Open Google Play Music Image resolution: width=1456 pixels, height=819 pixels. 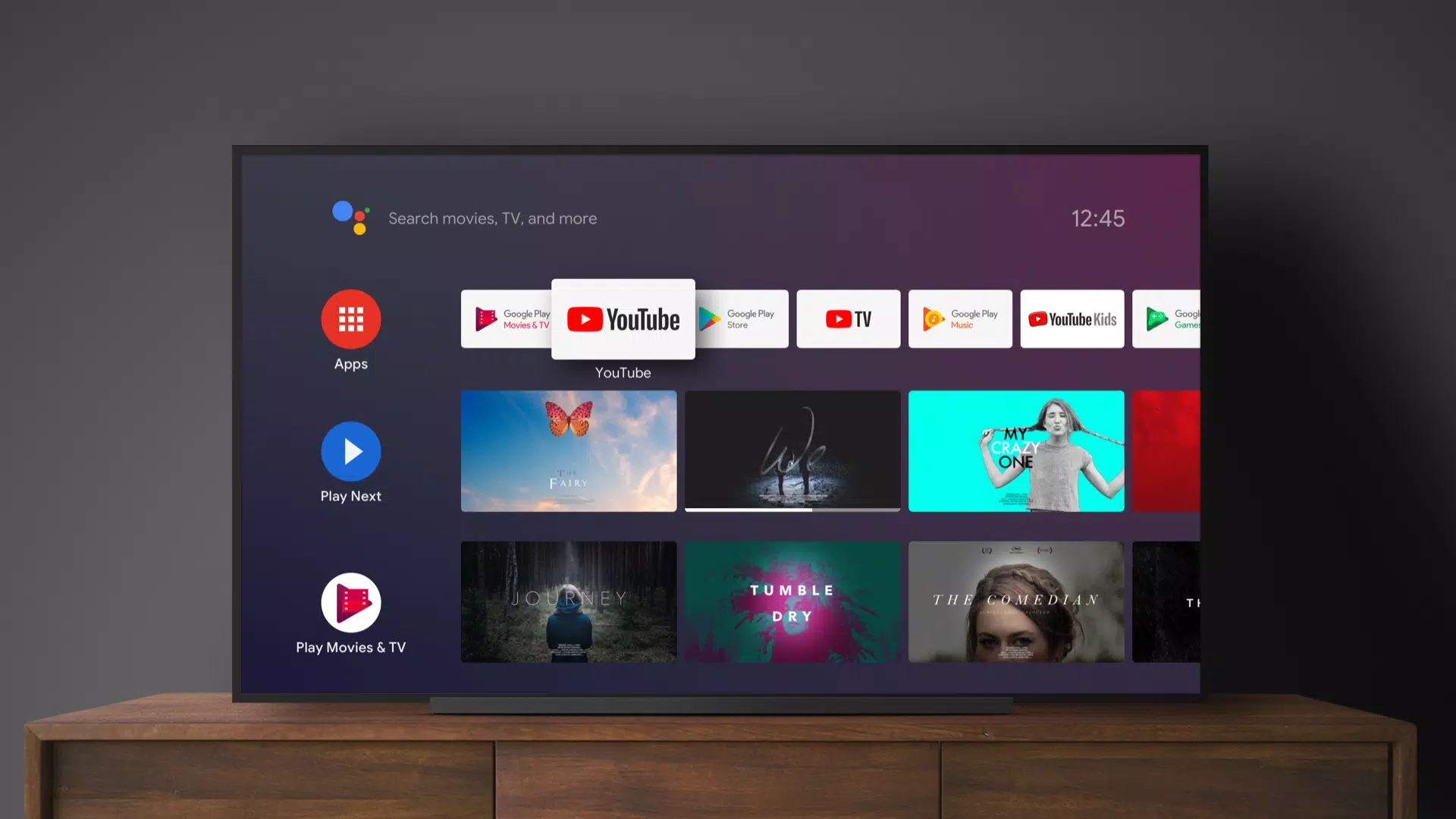point(960,319)
